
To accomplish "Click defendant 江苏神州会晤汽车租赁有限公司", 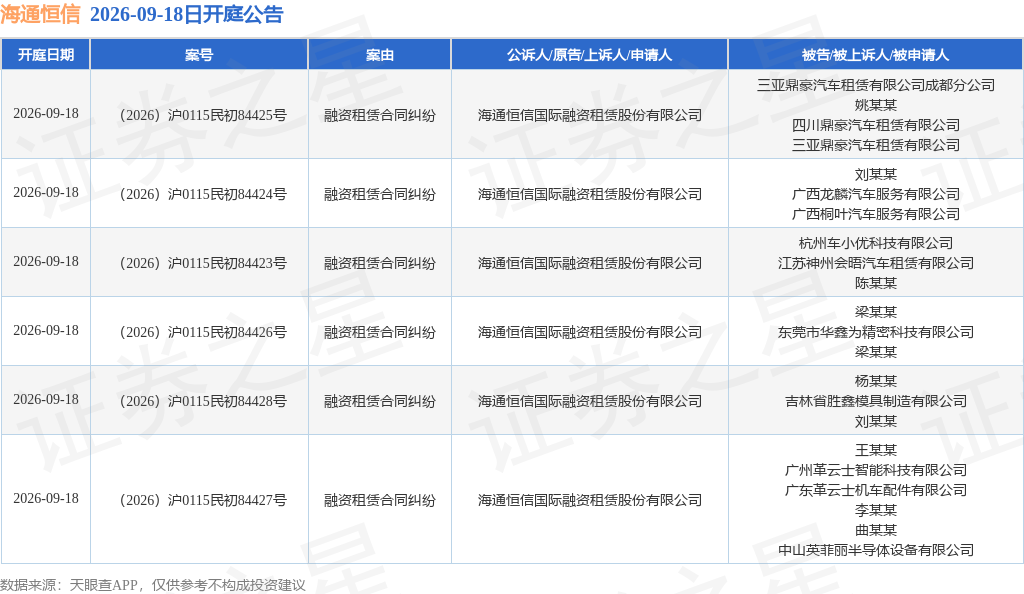I will pyautogui.click(x=876, y=263).
